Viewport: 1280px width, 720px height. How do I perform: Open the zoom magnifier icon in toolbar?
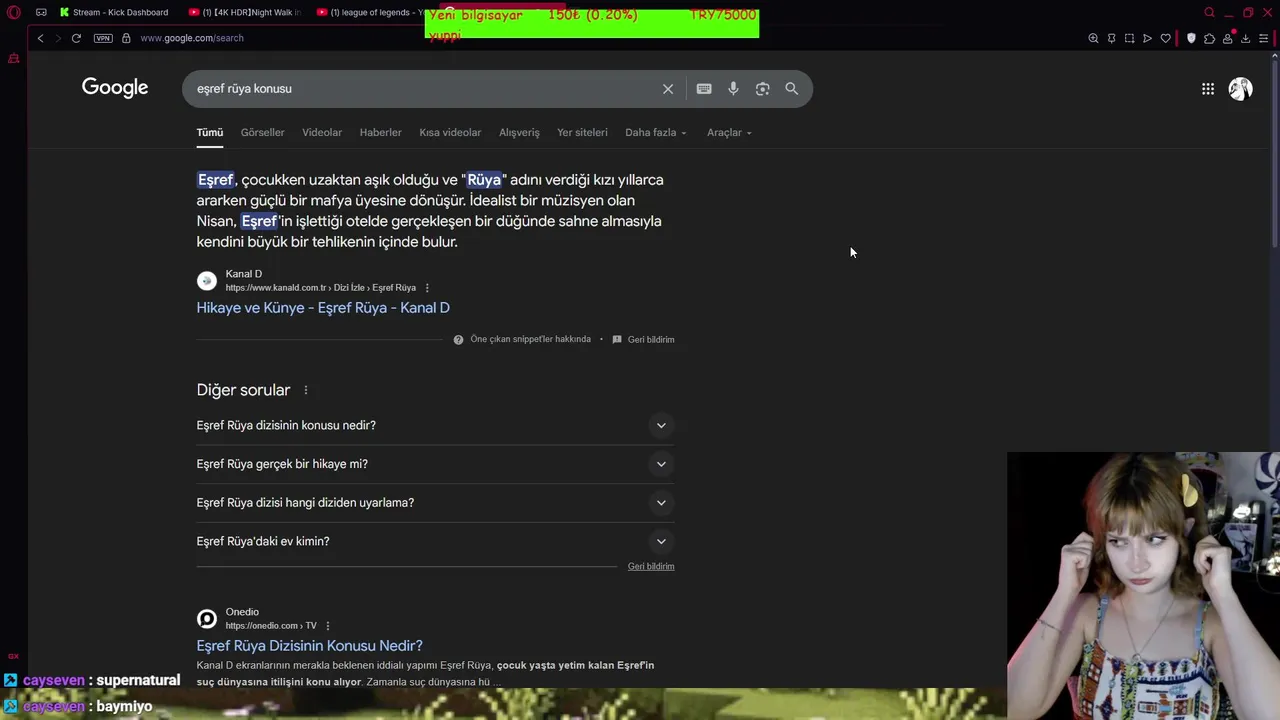tap(1093, 38)
